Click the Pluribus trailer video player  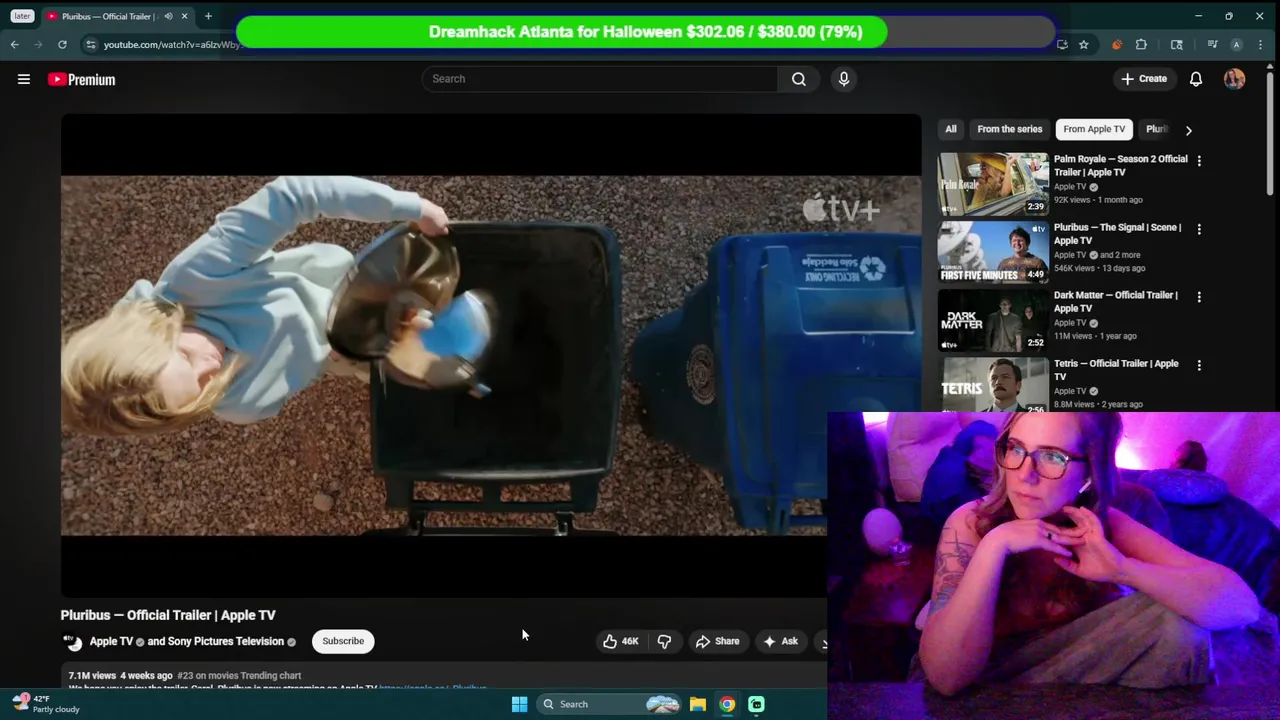pos(491,355)
